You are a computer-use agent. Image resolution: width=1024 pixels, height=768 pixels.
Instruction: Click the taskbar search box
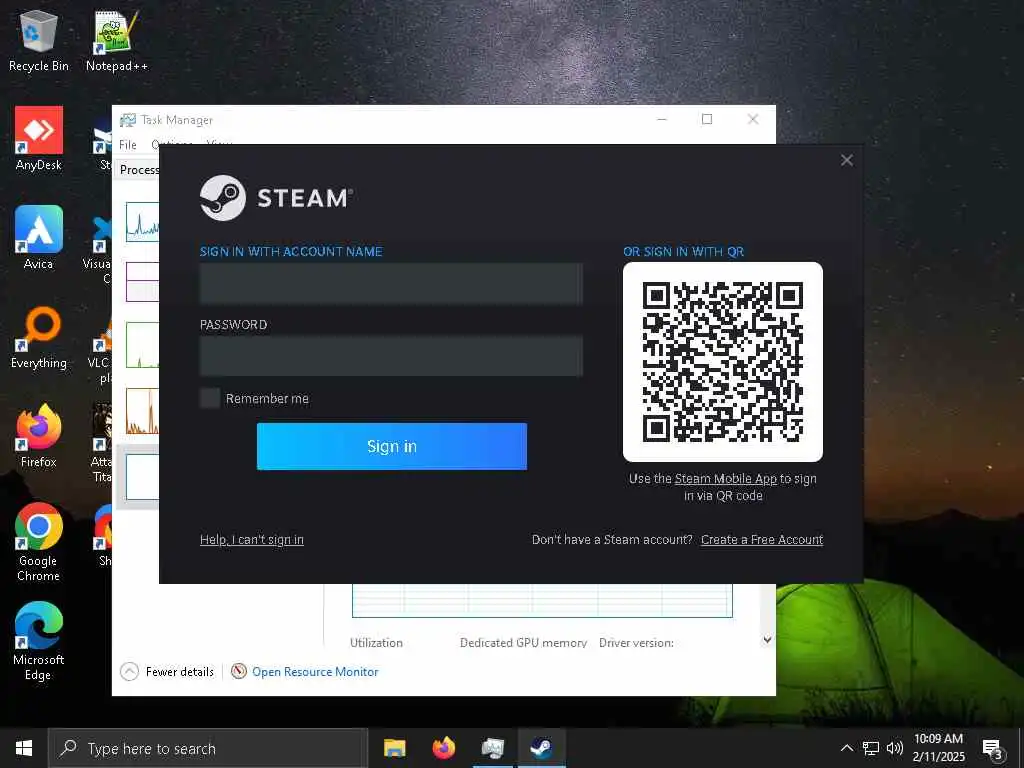coord(208,748)
